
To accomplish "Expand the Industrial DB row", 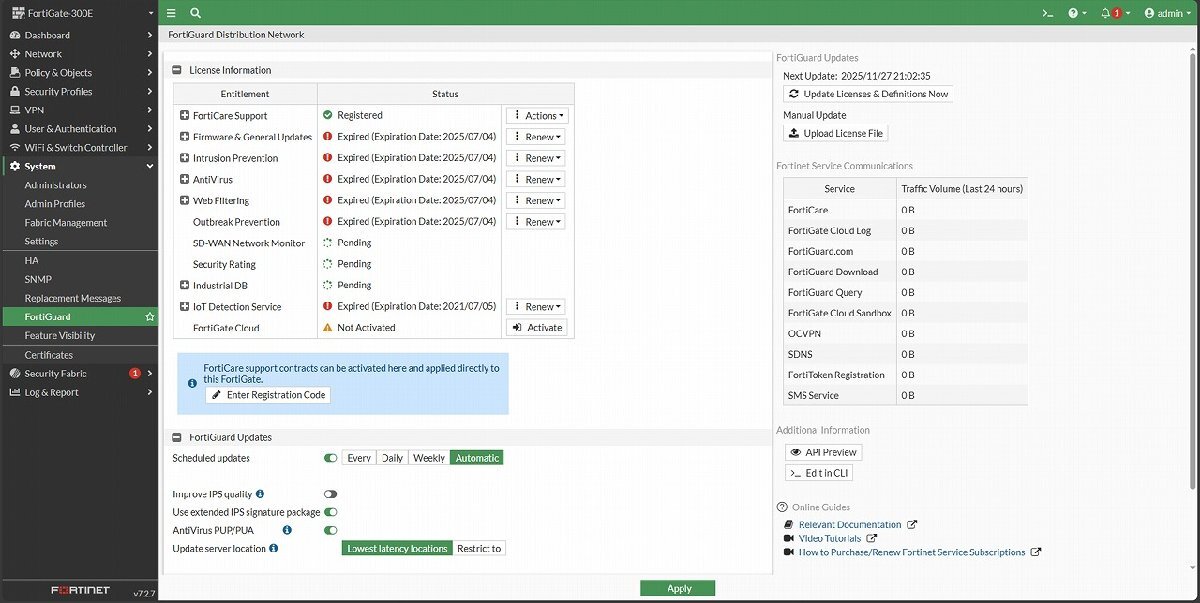I will pos(185,286).
